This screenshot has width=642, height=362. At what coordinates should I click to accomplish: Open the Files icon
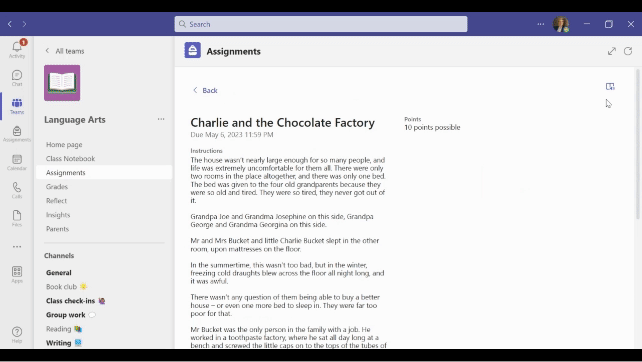pyautogui.click(x=17, y=218)
